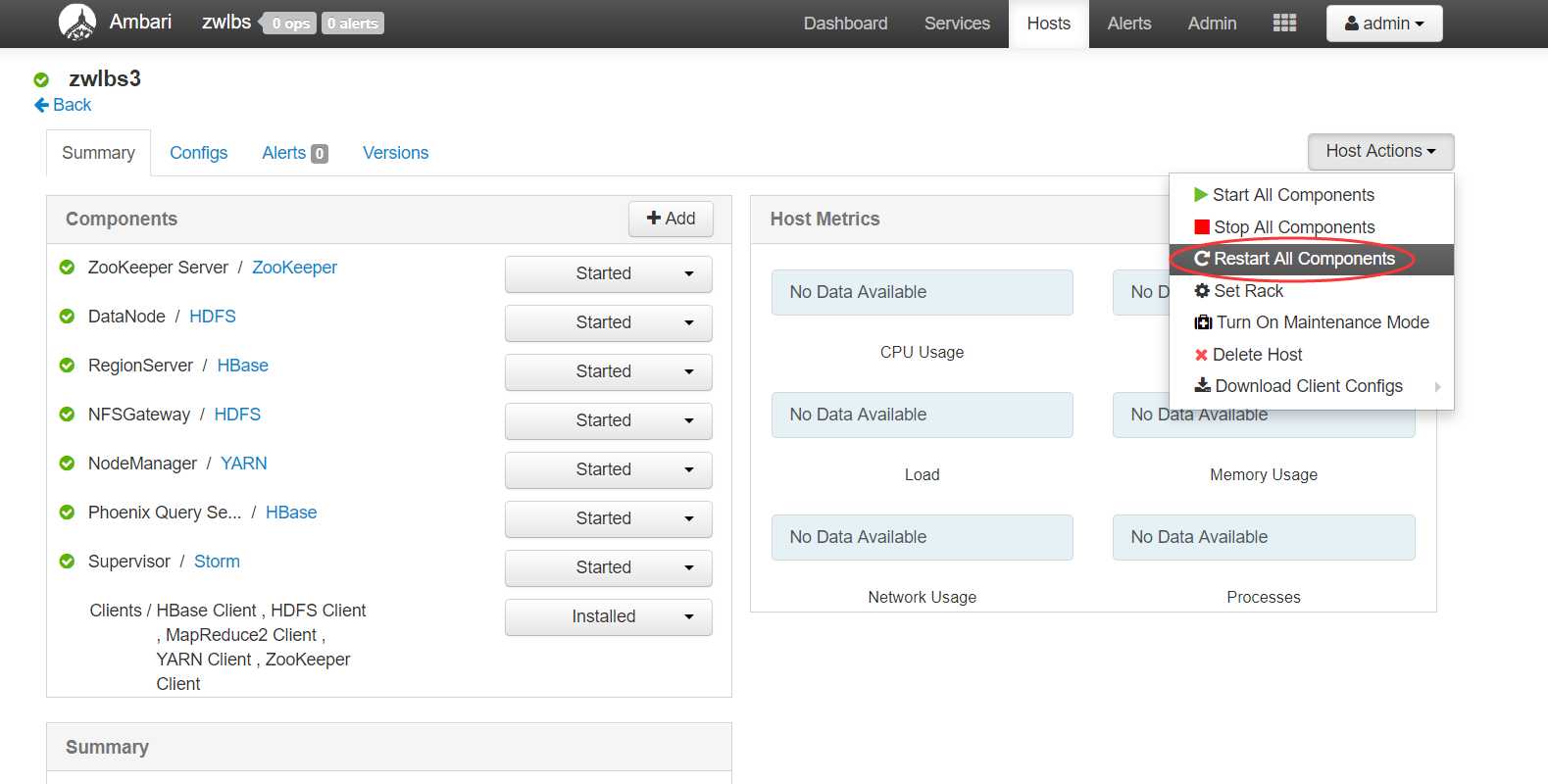Click green check icon beside NodeManager
This screenshot has width=1548, height=784.
coord(67,464)
